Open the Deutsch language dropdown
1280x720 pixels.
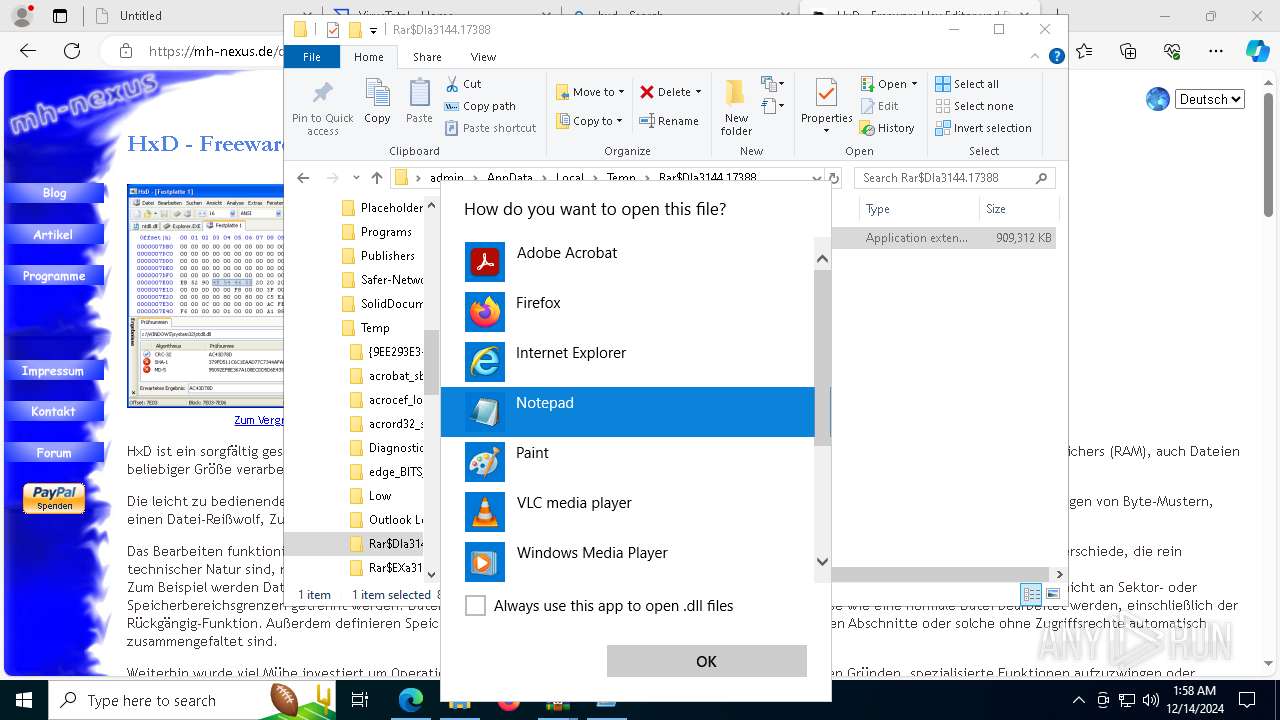click(x=1209, y=99)
